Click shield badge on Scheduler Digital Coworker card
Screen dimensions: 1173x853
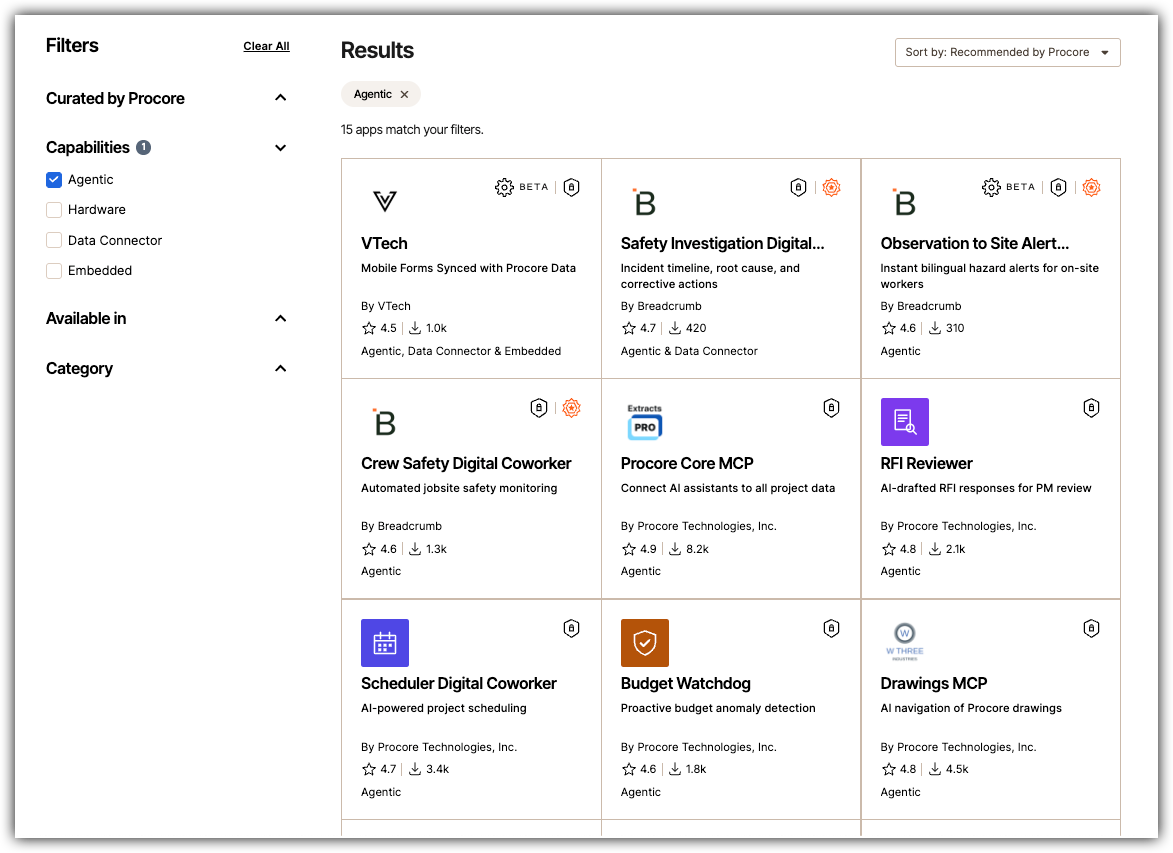tap(572, 629)
